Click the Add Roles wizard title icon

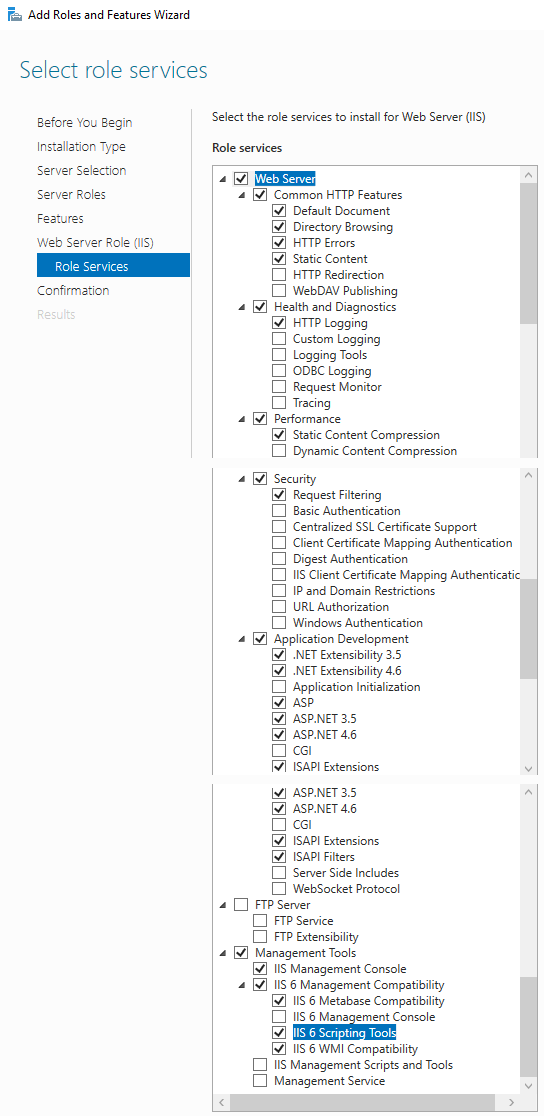[x=14, y=14]
